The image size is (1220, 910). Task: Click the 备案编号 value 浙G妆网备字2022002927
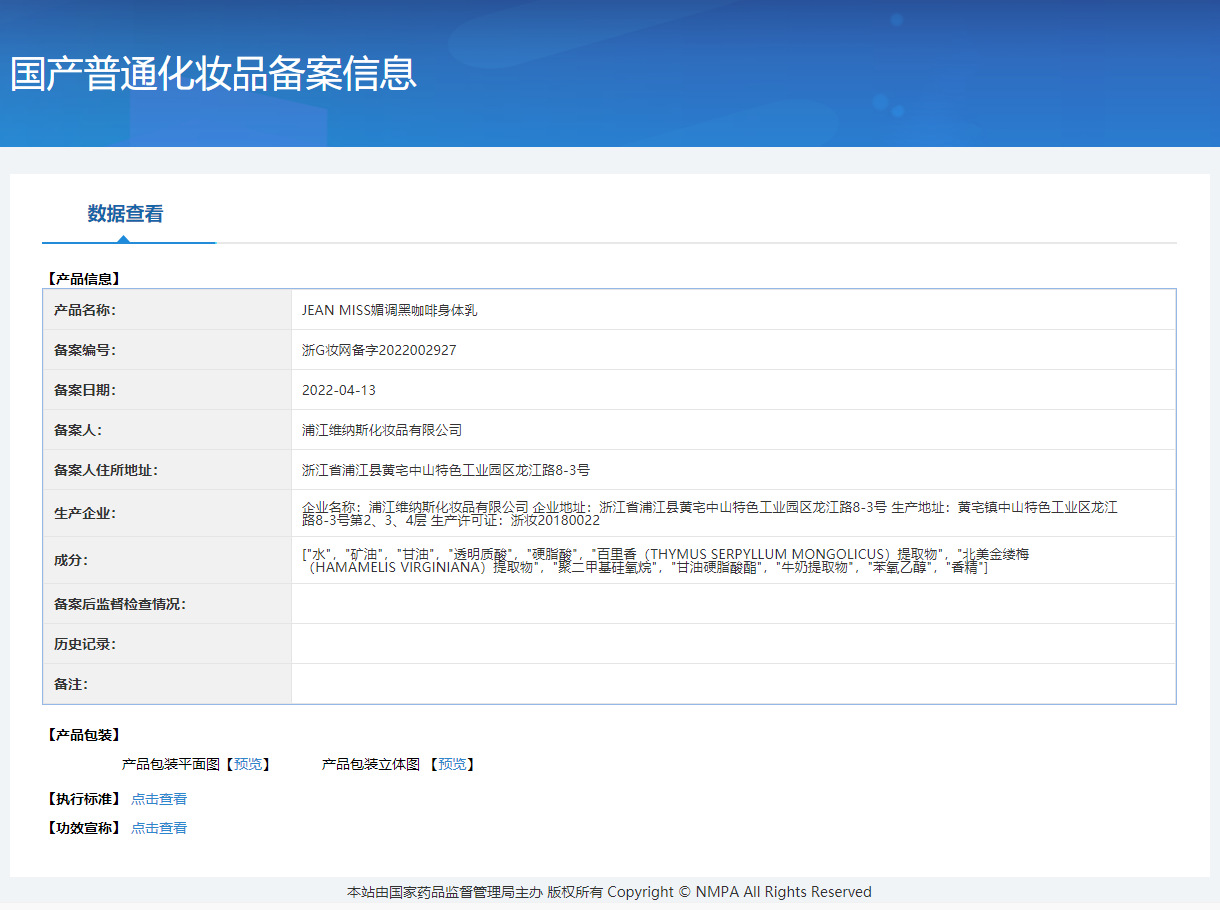(379, 350)
